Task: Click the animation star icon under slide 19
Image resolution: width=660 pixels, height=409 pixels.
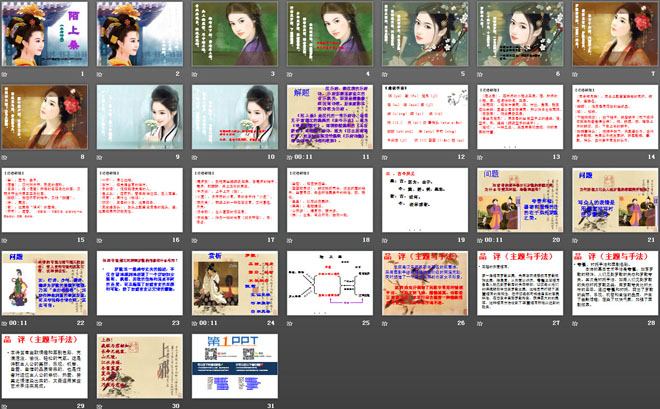Action: (386, 240)
